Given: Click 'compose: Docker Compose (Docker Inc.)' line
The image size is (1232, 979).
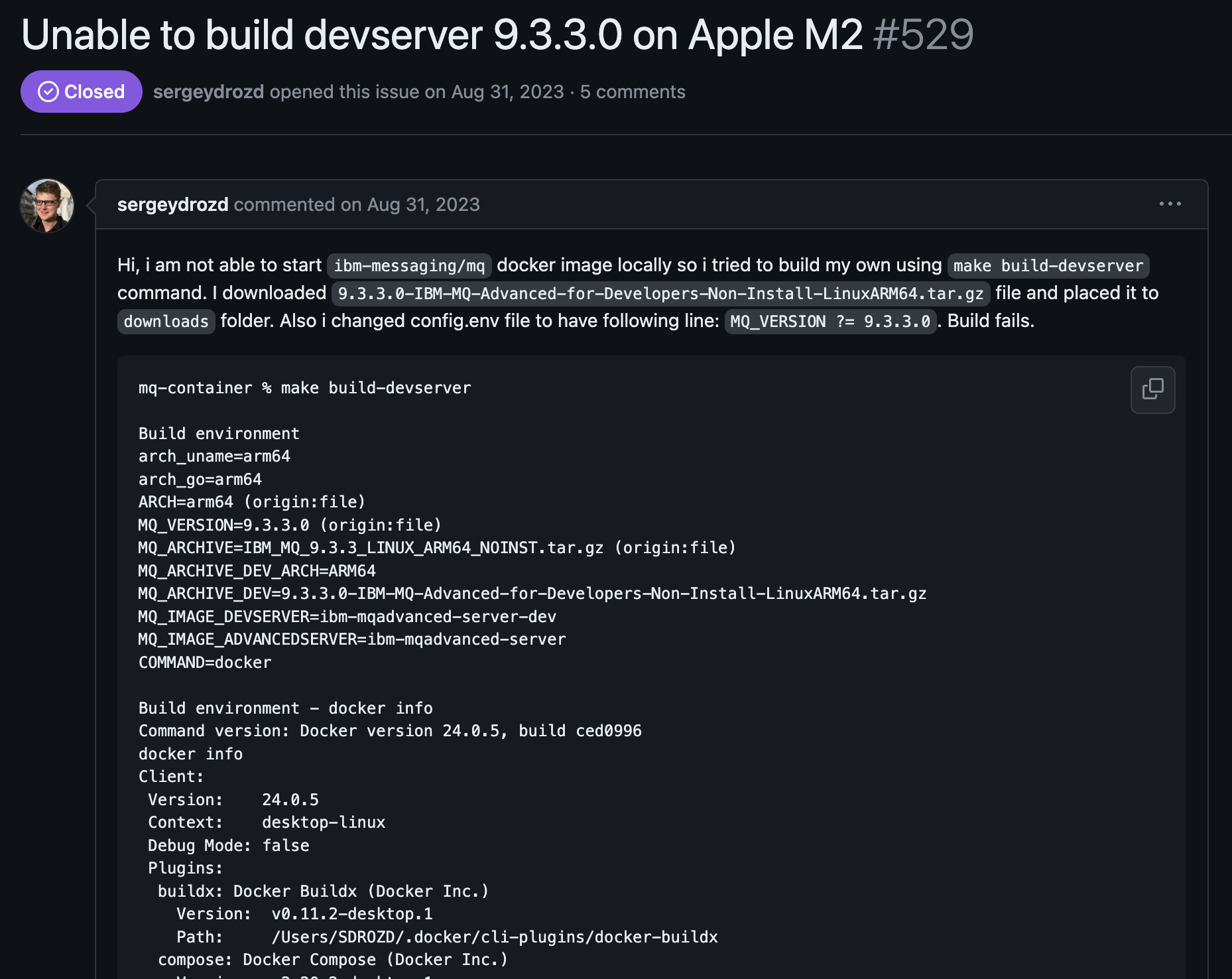Looking at the screenshot, I should click(333, 960).
